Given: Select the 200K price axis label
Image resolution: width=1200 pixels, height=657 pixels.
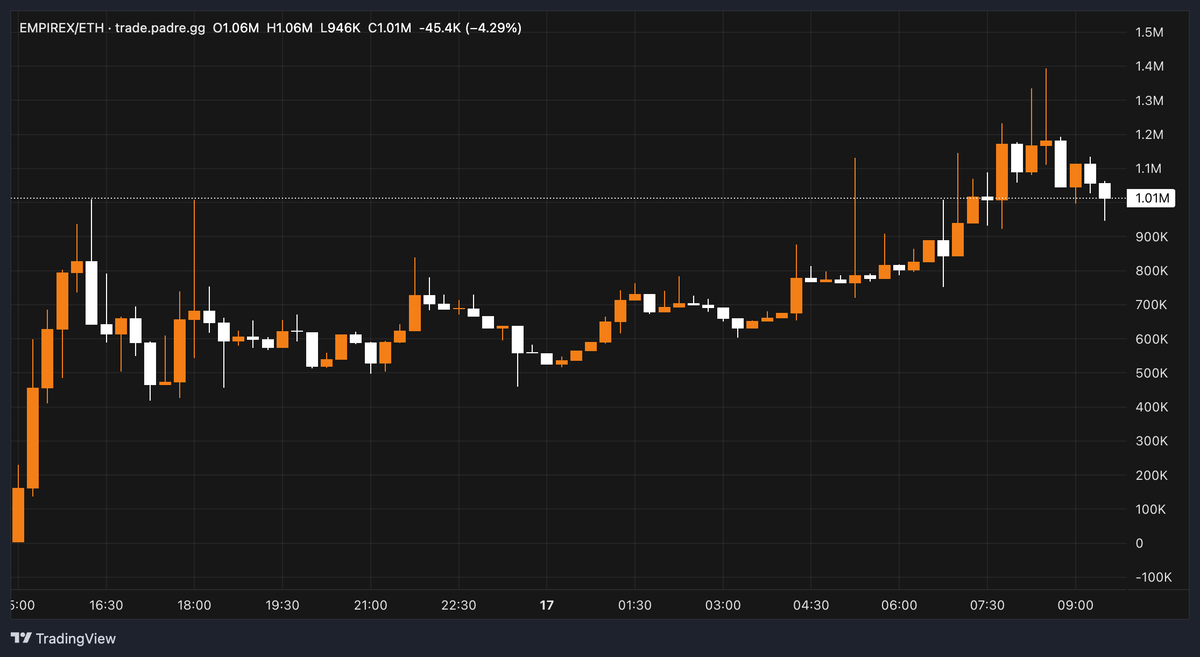Looking at the screenshot, I should [x=1152, y=476].
